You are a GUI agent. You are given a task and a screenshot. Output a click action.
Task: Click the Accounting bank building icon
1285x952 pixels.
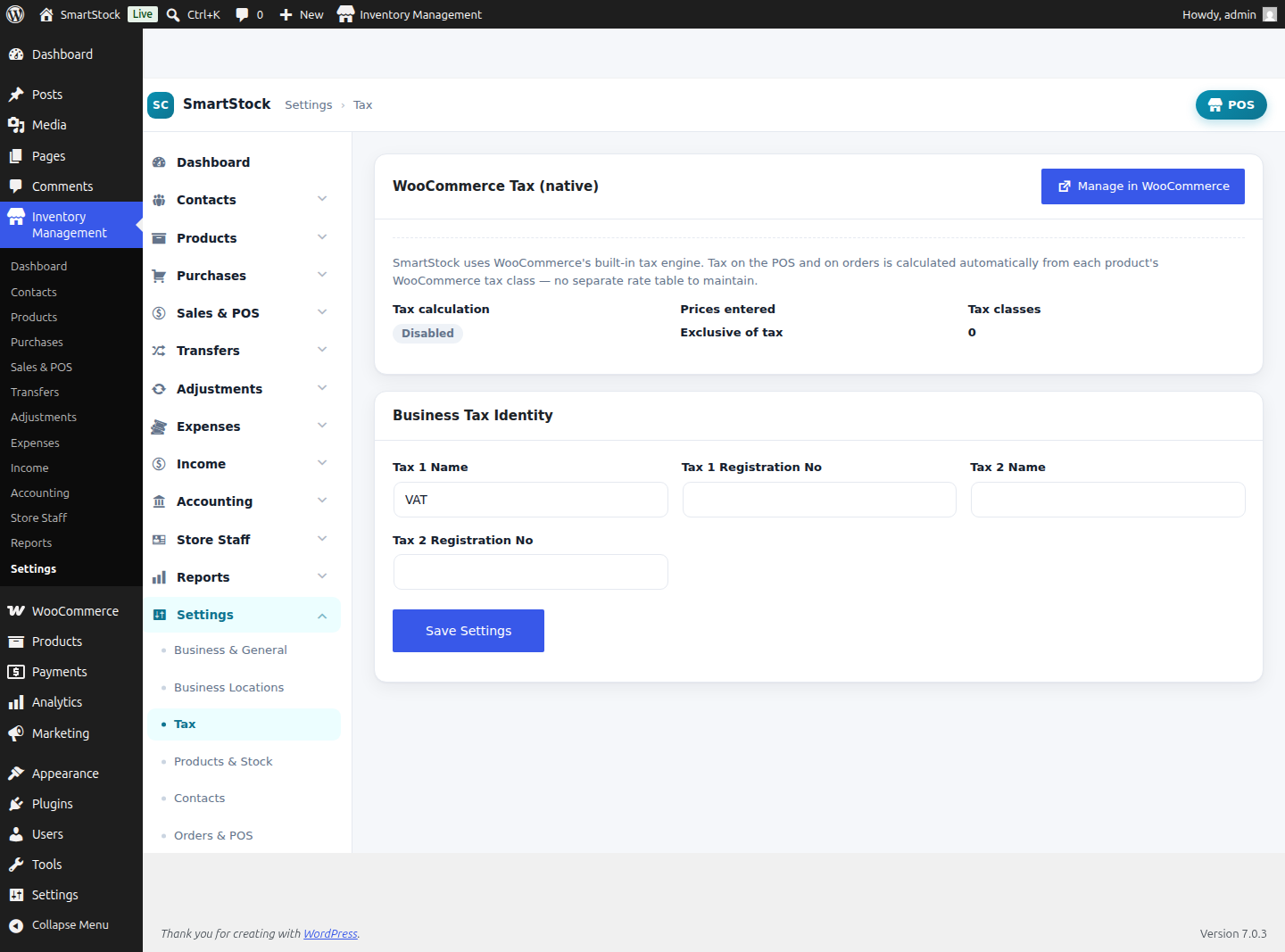coord(159,501)
